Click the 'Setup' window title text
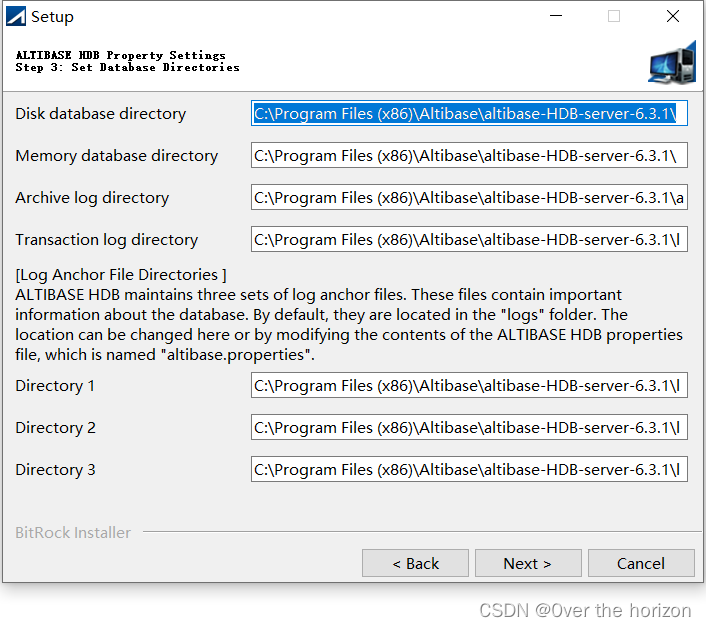This screenshot has width=706, height=627. pyautogui.click(x=52, y=17)
